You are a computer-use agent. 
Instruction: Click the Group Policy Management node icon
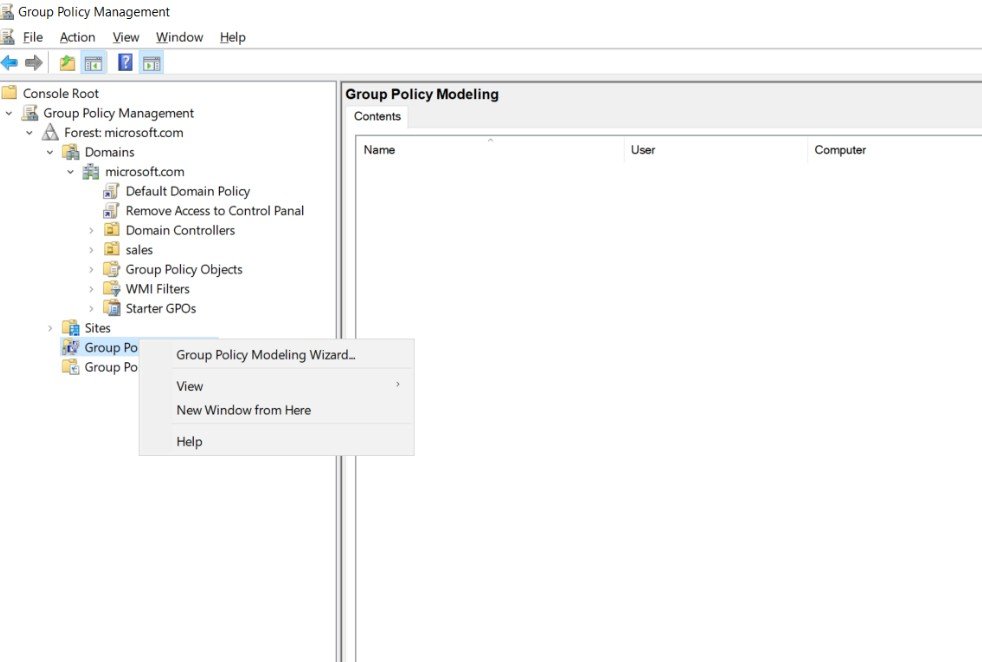[x=29, y=113]
